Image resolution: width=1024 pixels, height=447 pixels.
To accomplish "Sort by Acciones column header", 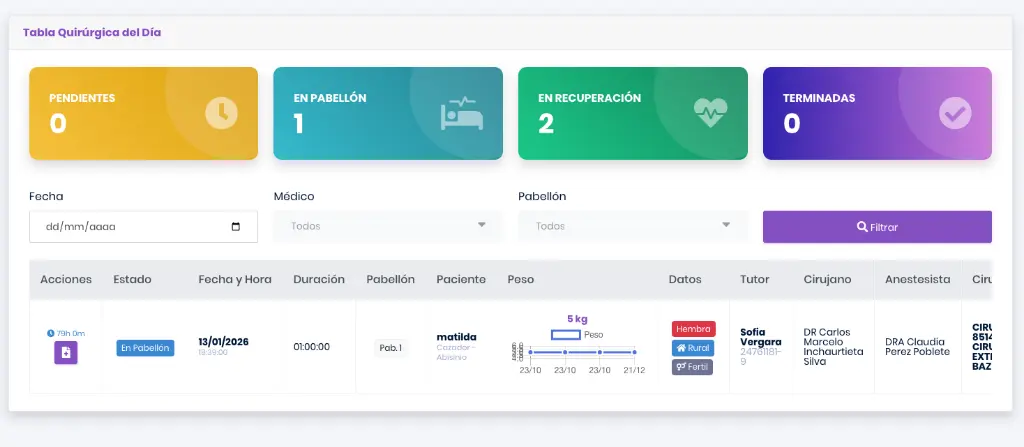I will click(66, 280).
